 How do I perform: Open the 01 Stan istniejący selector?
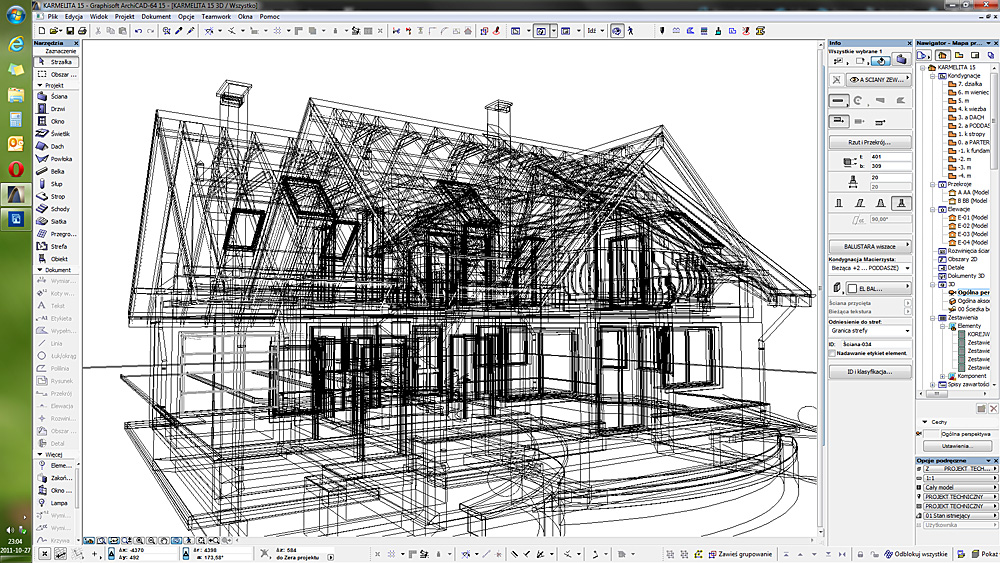pos(960,515)
